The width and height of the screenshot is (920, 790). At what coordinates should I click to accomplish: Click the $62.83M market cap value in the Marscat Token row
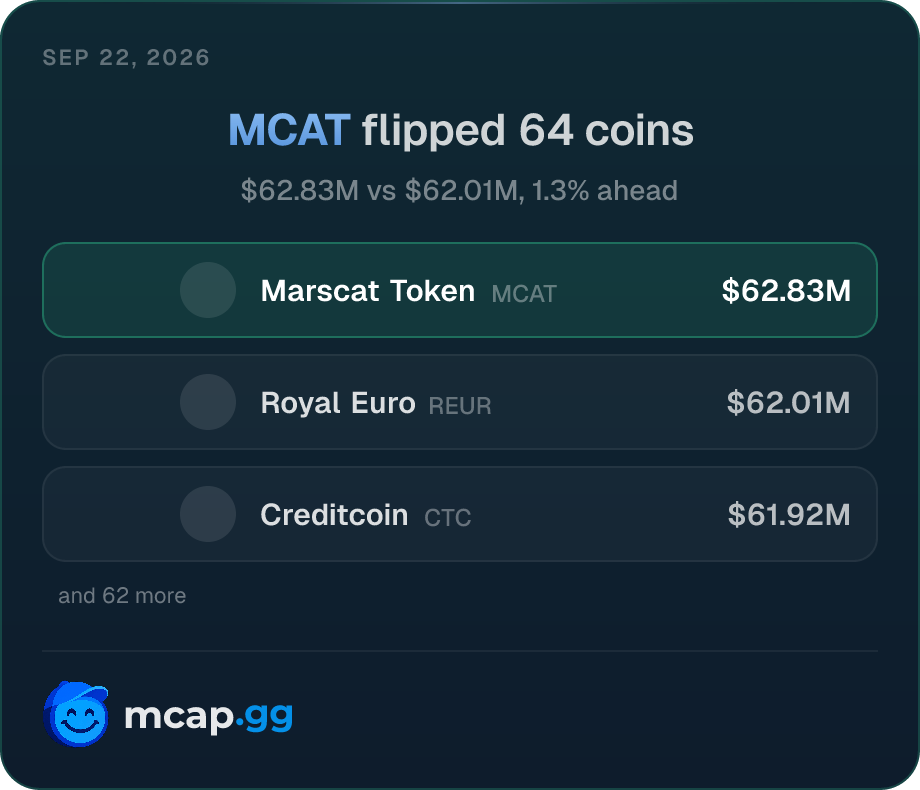click(x=786, y=291)
